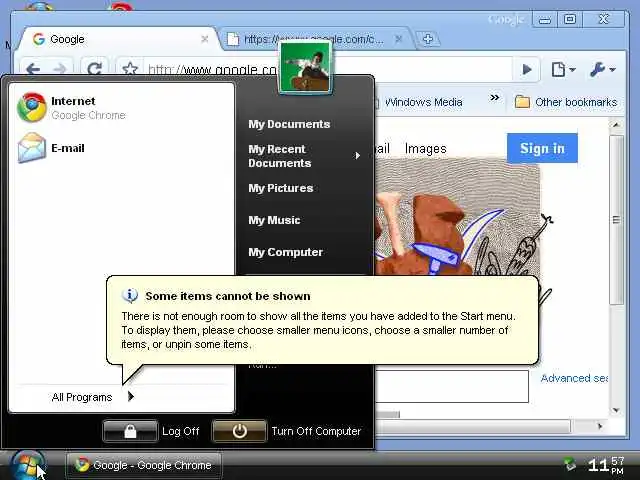Image resolution: width=640 pixels, height=480 pixels.
Task: Click the browser Forward arrow
Action: click(x=60, y=69)
